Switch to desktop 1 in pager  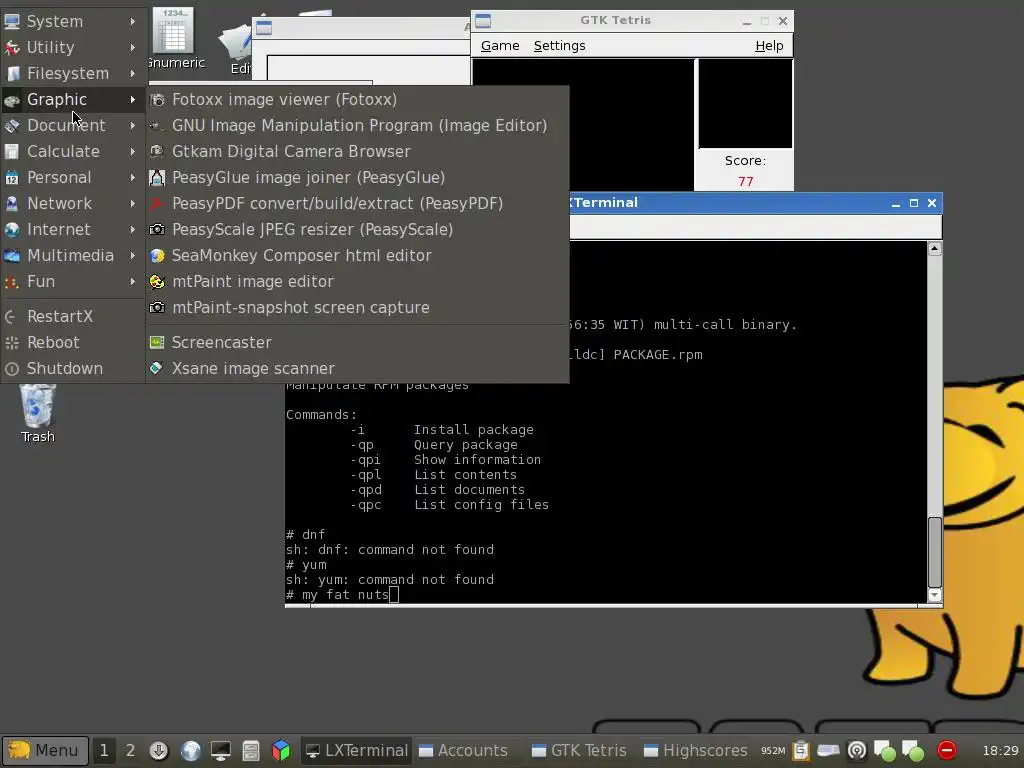[104, 750]
